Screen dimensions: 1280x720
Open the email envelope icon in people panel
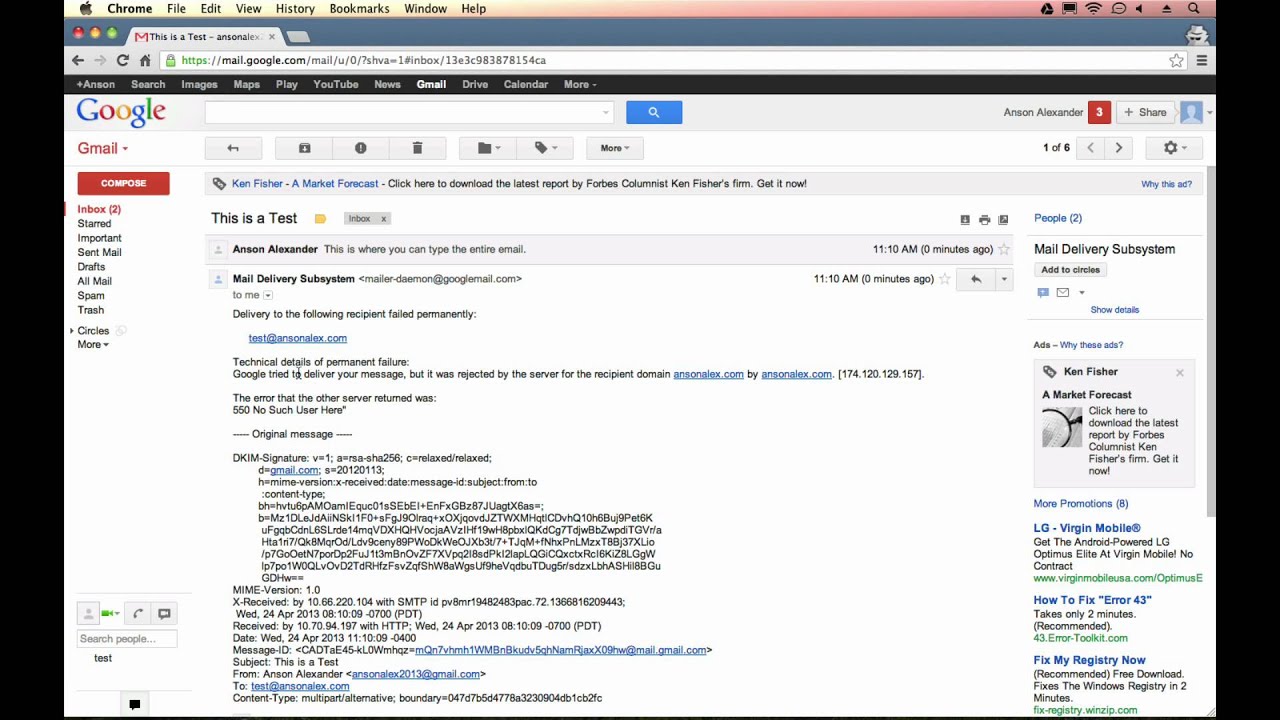[x=1062, y=292]
